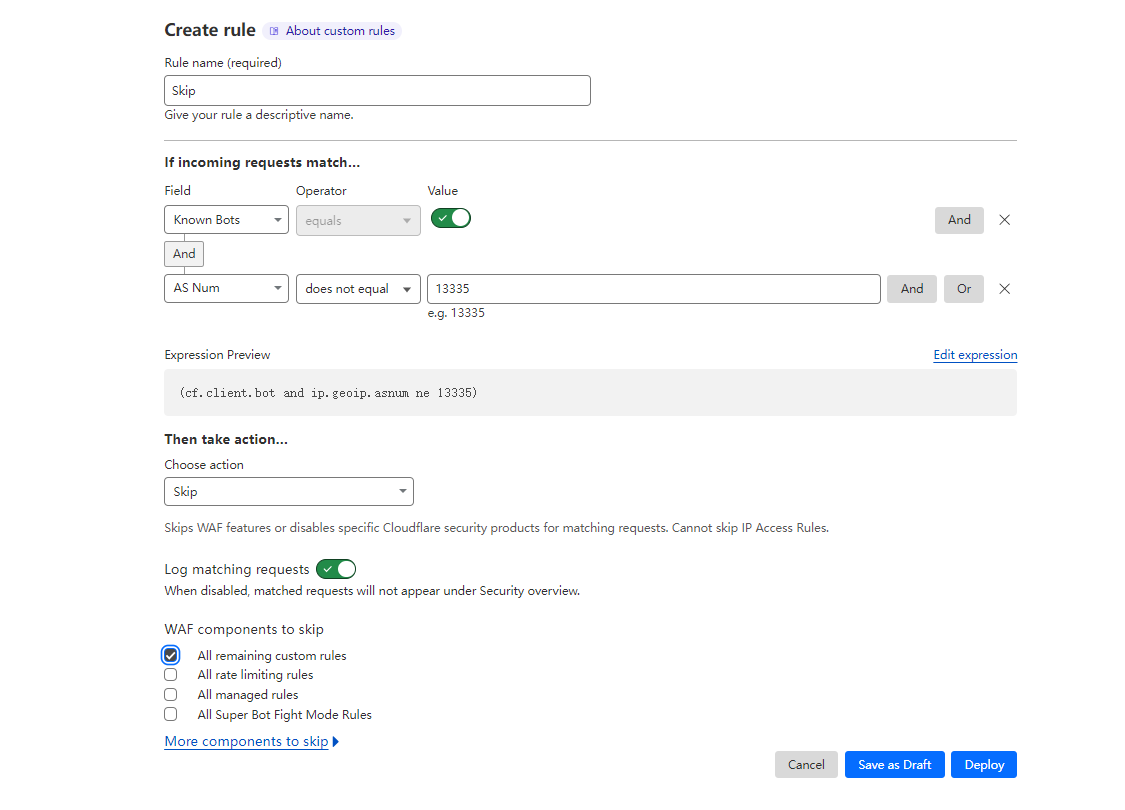
Task: Click And button on AS Num row
Action: click(x=912, y=289)
